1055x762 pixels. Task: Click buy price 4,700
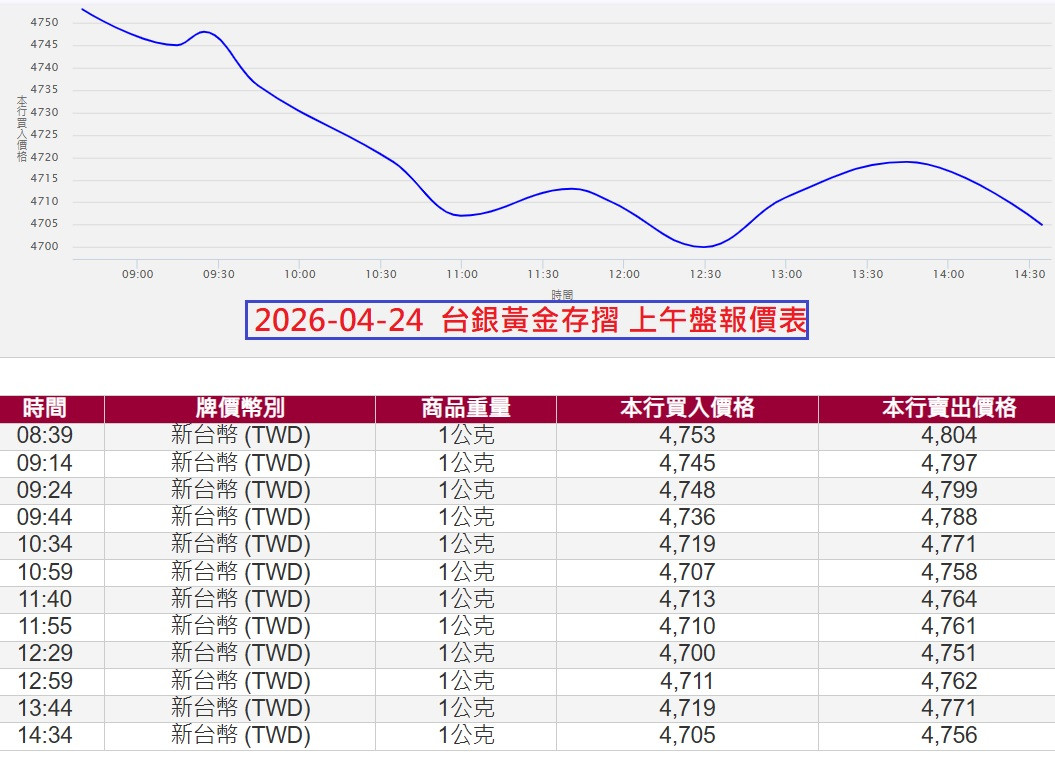[x=687, y=653]
